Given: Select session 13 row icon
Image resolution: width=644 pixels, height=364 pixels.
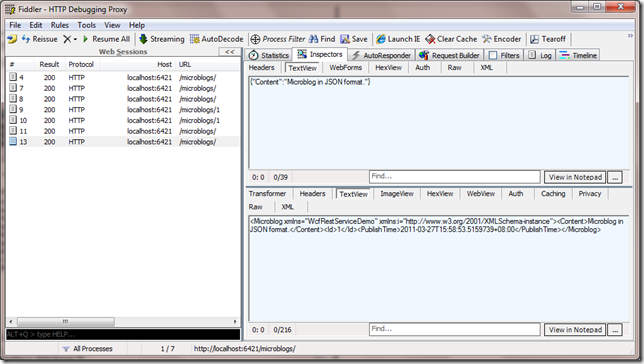Looking at the screenshot, I should tap(13, 141).
